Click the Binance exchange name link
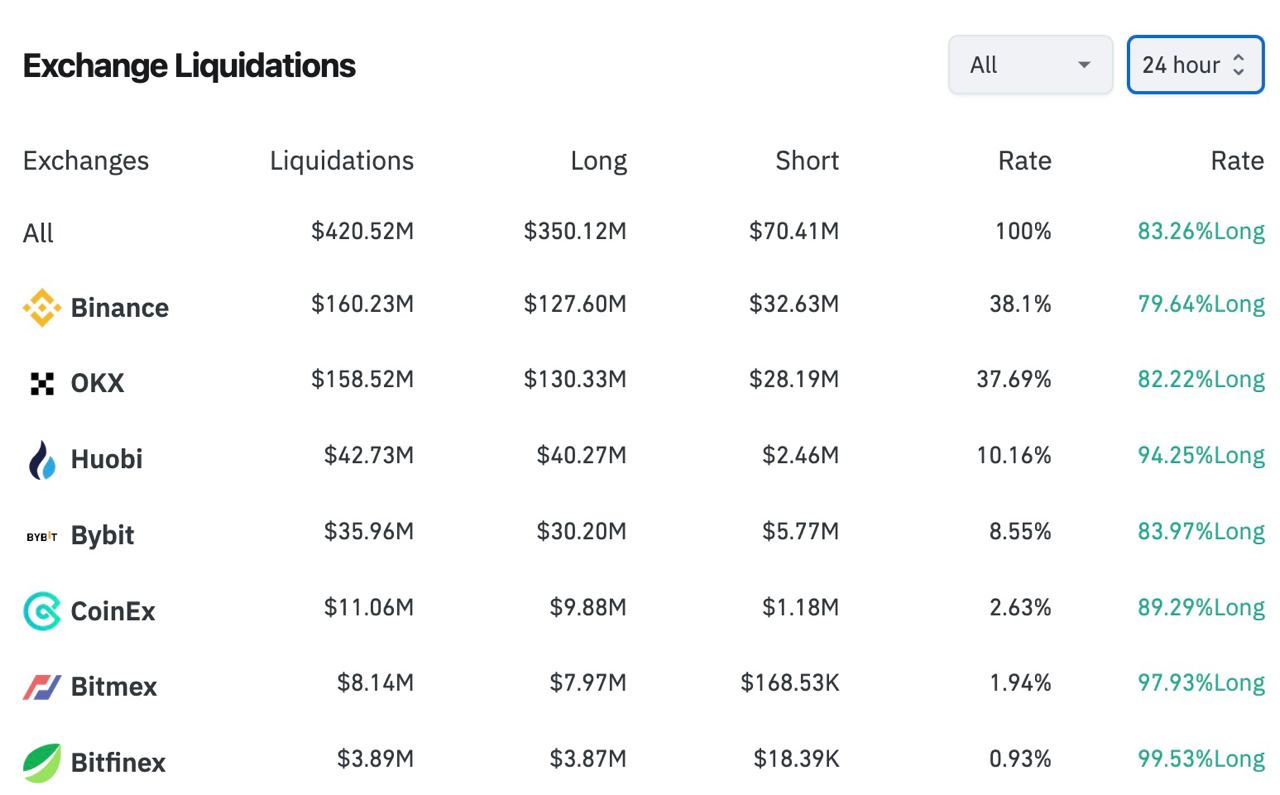Image resolution: width=1280 pixels, height=795 pixels. [120, 307]
